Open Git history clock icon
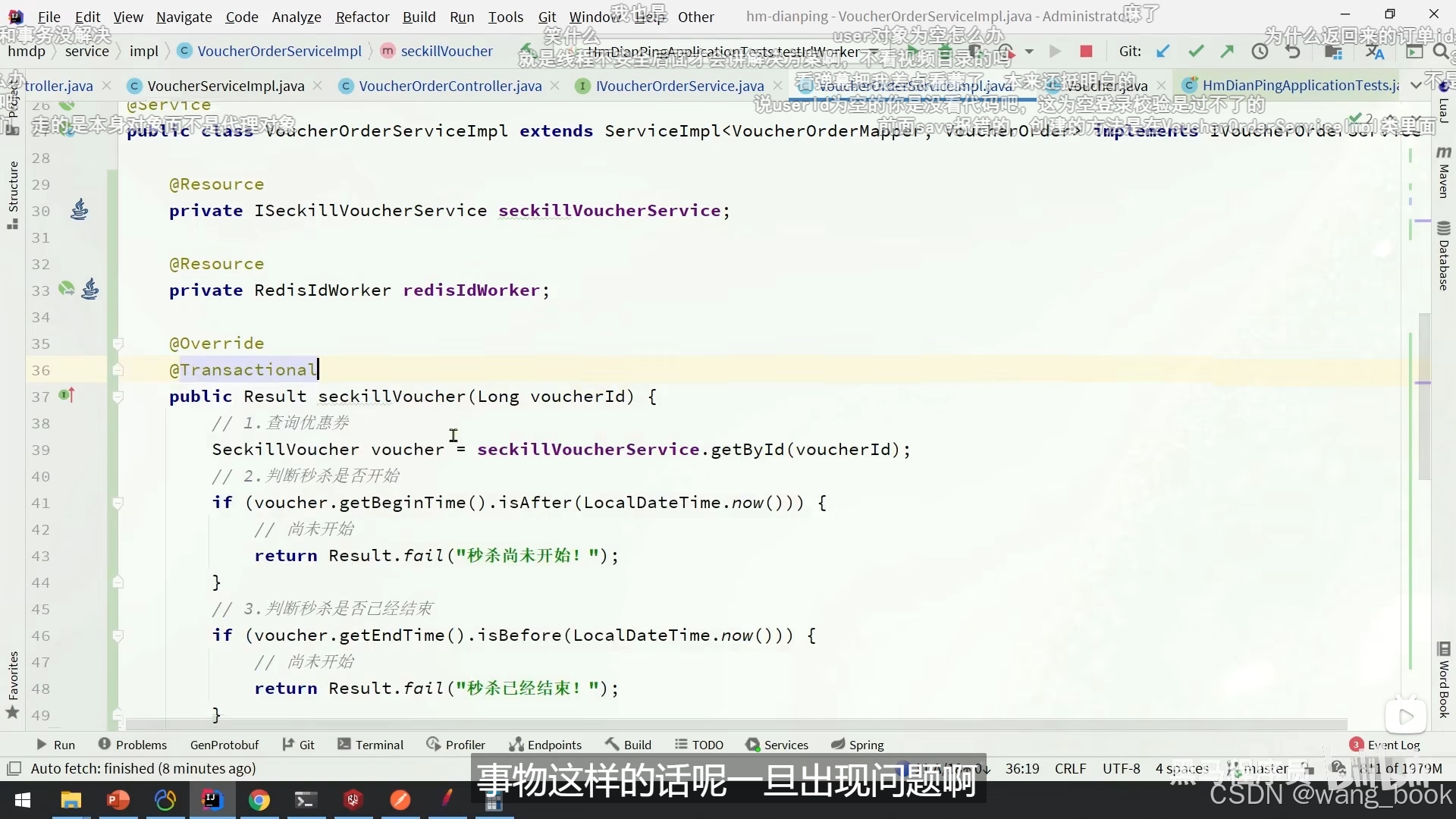The image size is (1456, 819). pos(1260,52)
